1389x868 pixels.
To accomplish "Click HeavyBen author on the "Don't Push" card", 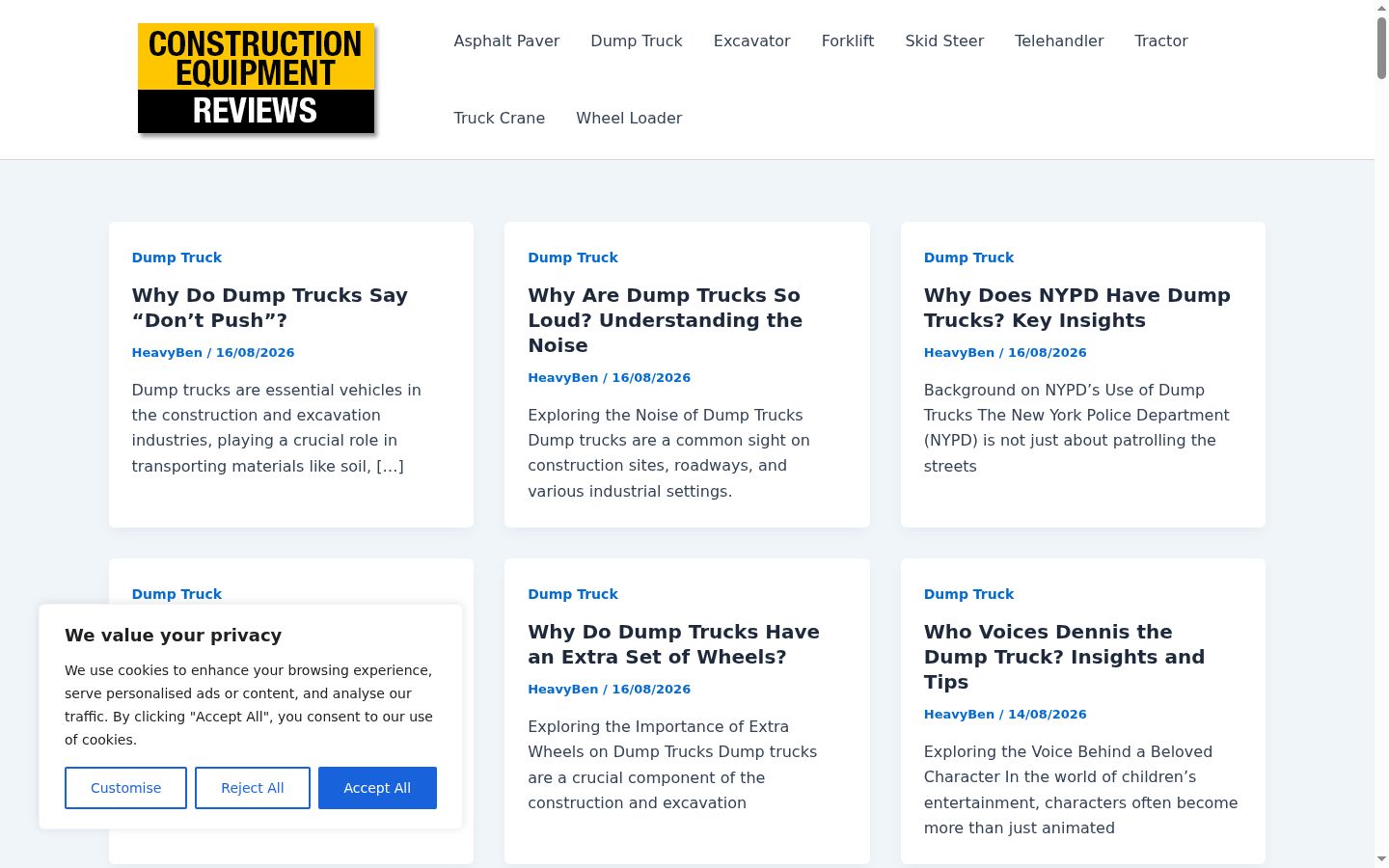I will [x=167, y=352].
